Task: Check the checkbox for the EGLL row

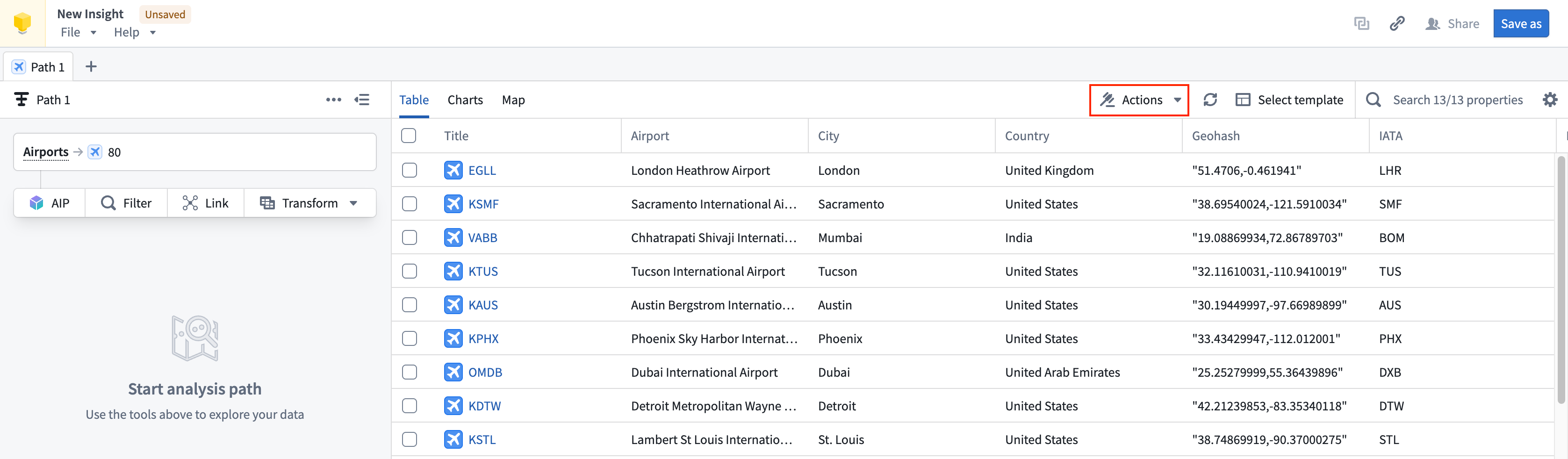Action: pos(409,171)
